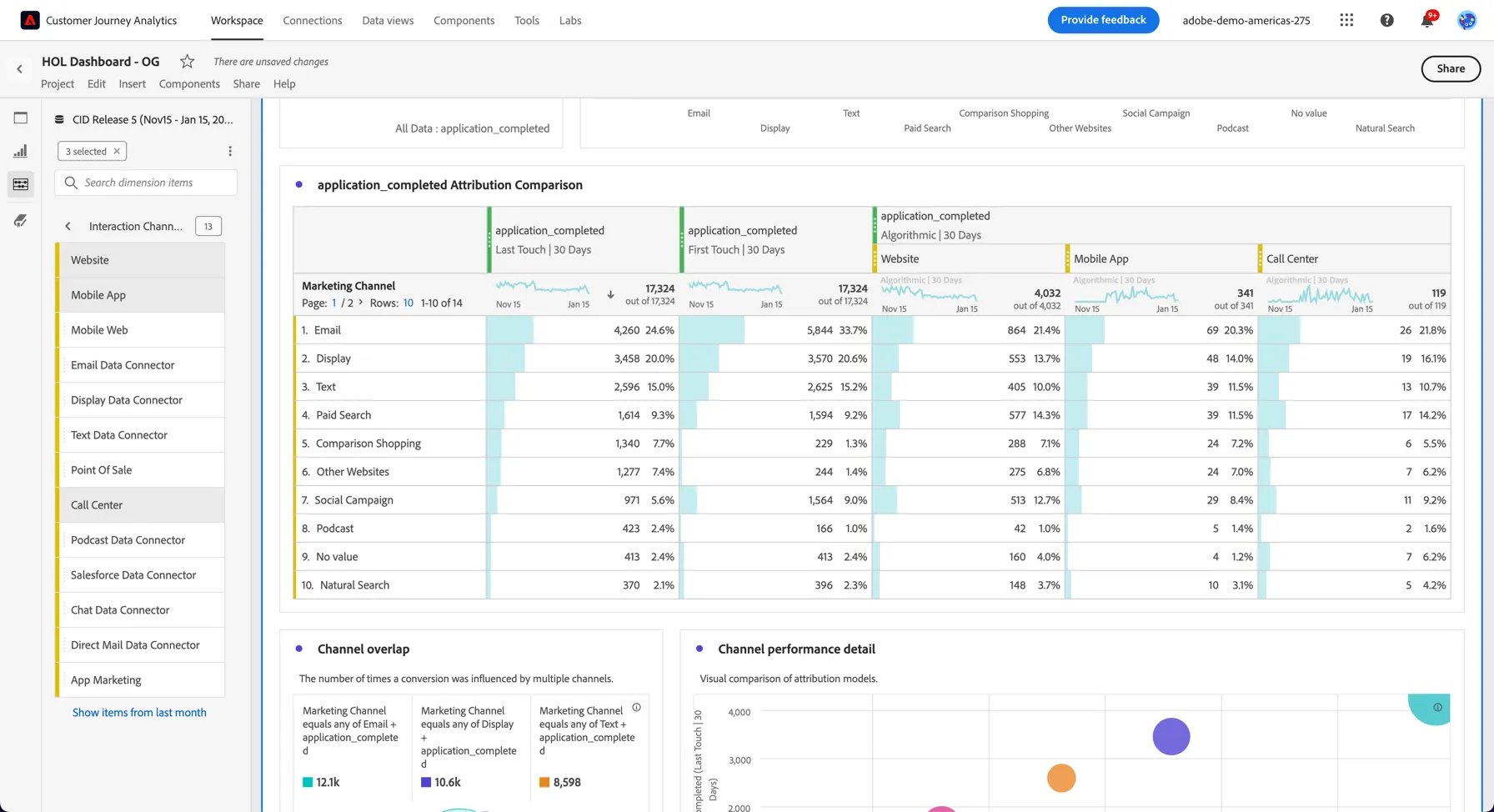Click the Adobe logo icon
Image resolution: width=1494 pixels, height=812 pixels.
[30, 20]
